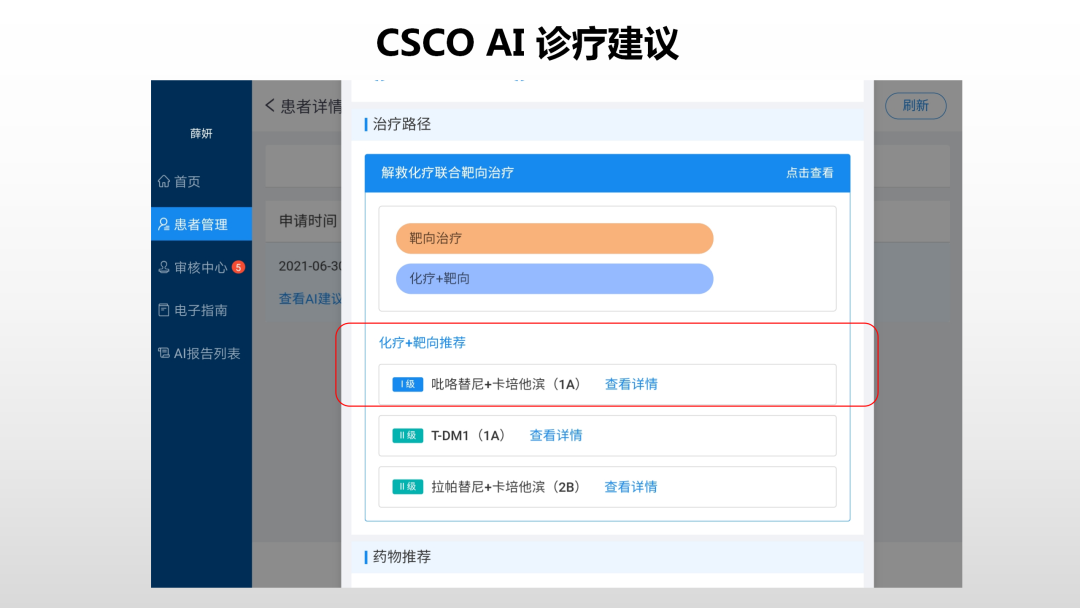The image size is (1080, 608).
Task: Click the username 薛妍 in sidebar
Action: pyautogui.click(x=201, y=134)
